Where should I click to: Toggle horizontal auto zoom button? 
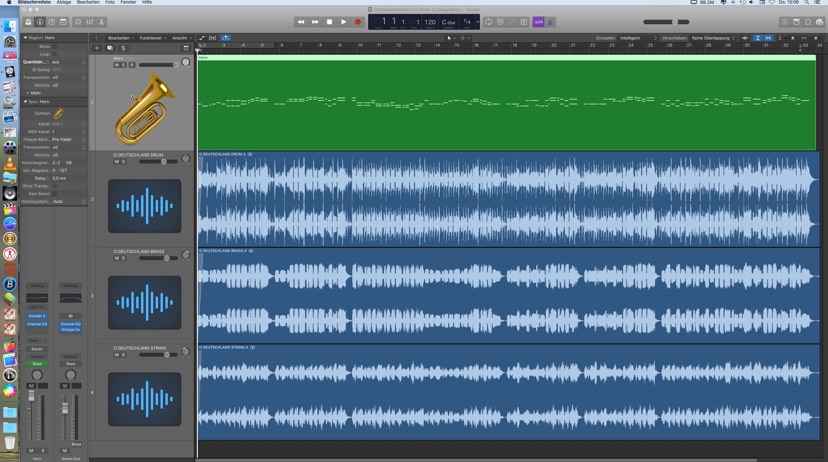coord(768,38)
